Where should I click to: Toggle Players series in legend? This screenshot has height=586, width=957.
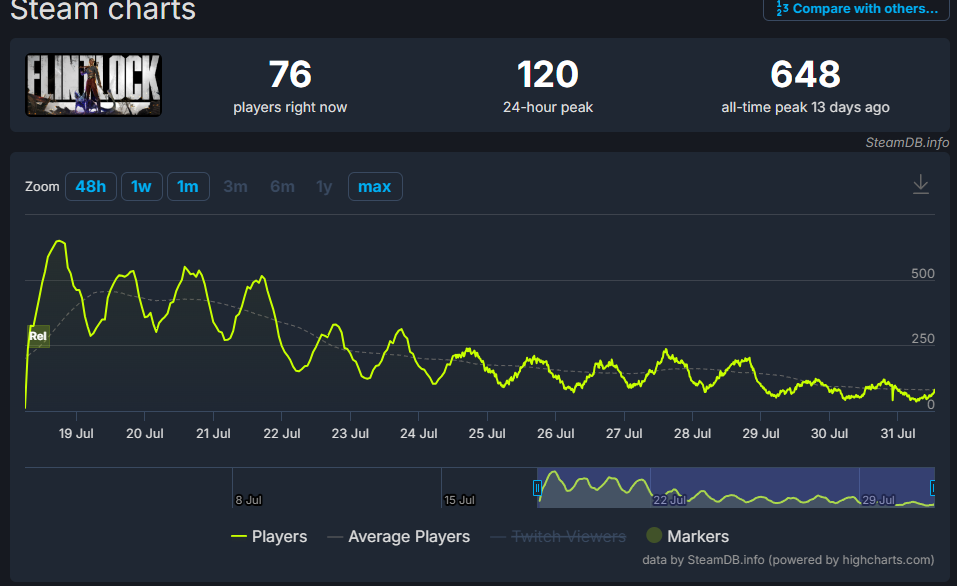point(269,537)
